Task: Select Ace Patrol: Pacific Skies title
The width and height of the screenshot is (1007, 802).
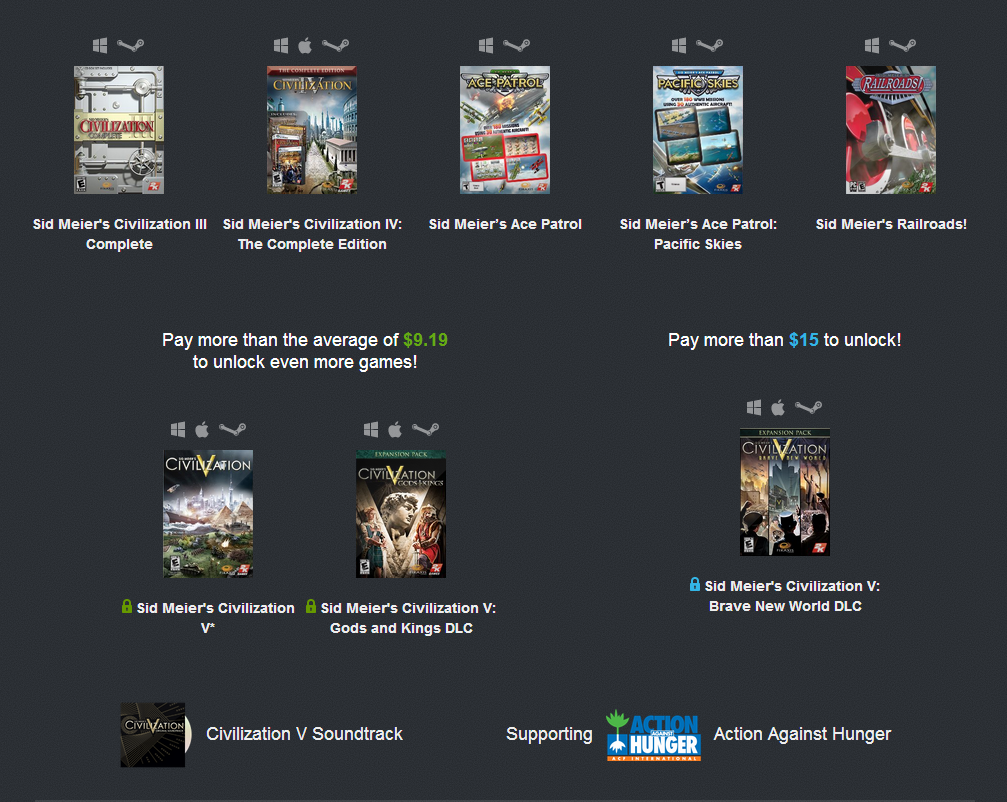Action: [698, 234]
